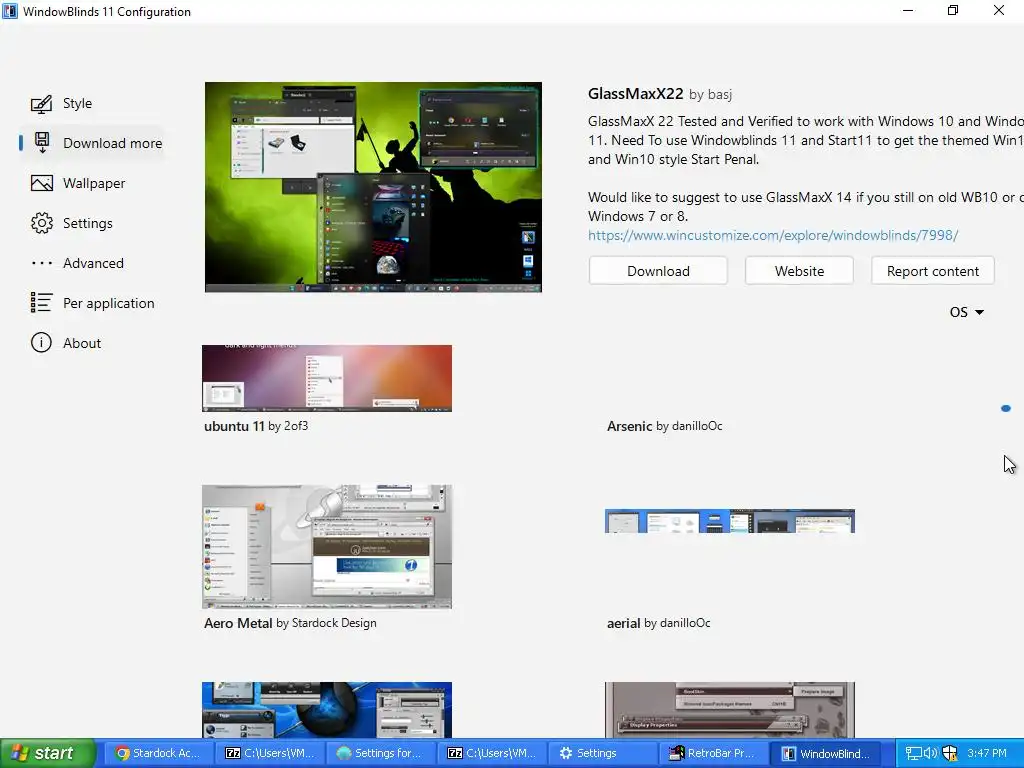The height and width of the screenshot is (768, 1024).
Task: Pick the blue orb skin thumbnail below Aero Metal
Action: coord(327,711)
